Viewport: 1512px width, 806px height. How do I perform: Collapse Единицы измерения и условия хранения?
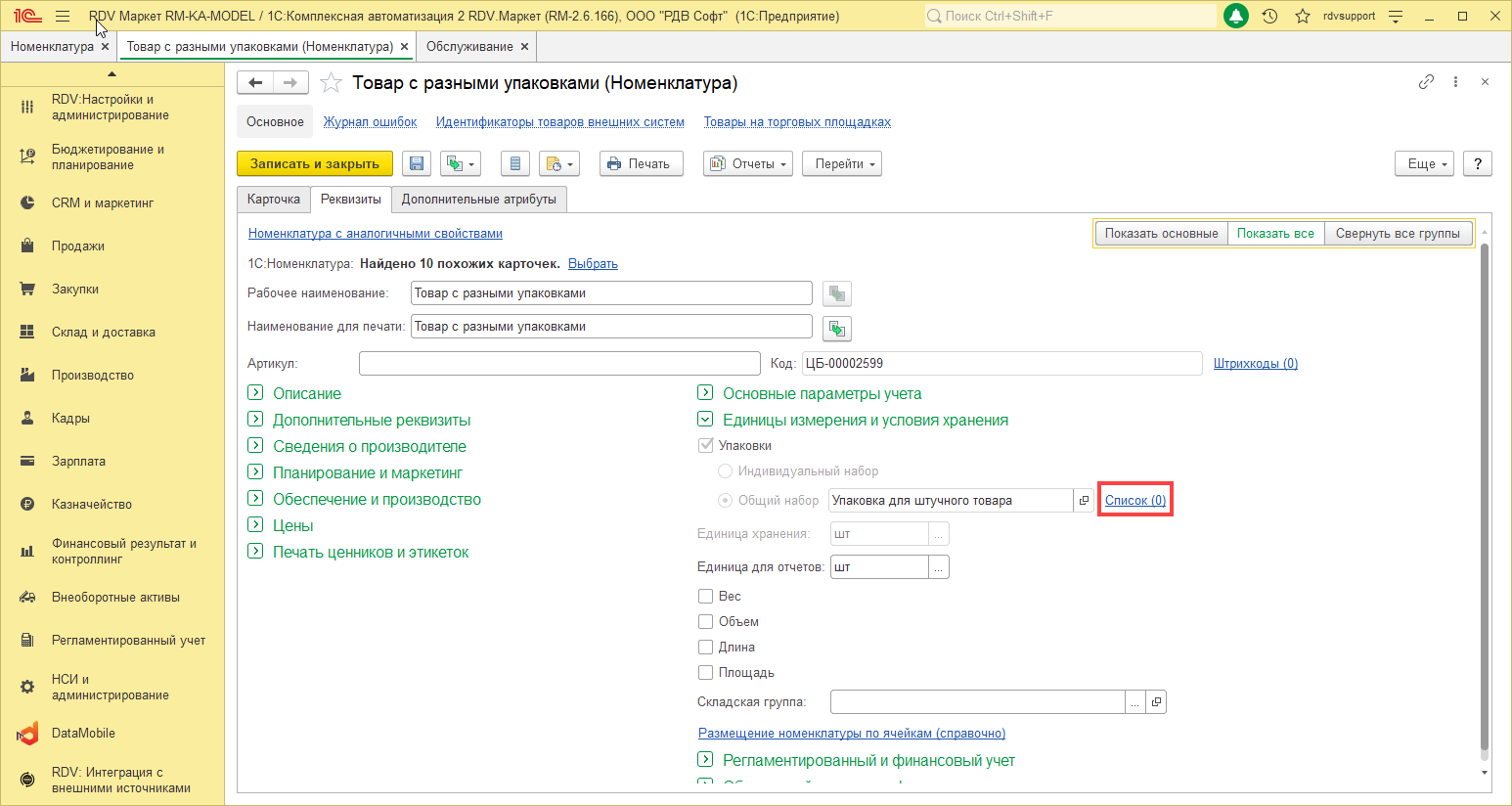tap(705, 420)
